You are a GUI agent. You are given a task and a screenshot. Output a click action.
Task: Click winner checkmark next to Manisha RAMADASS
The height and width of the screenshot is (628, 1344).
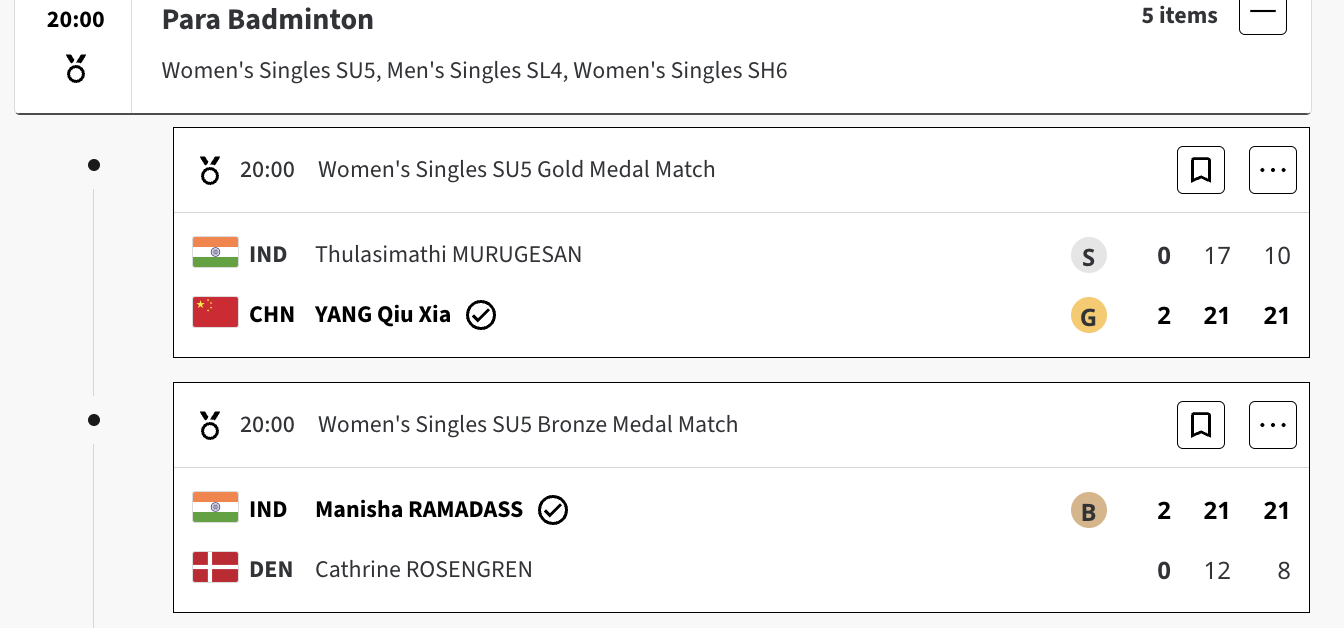coord(553,511)
